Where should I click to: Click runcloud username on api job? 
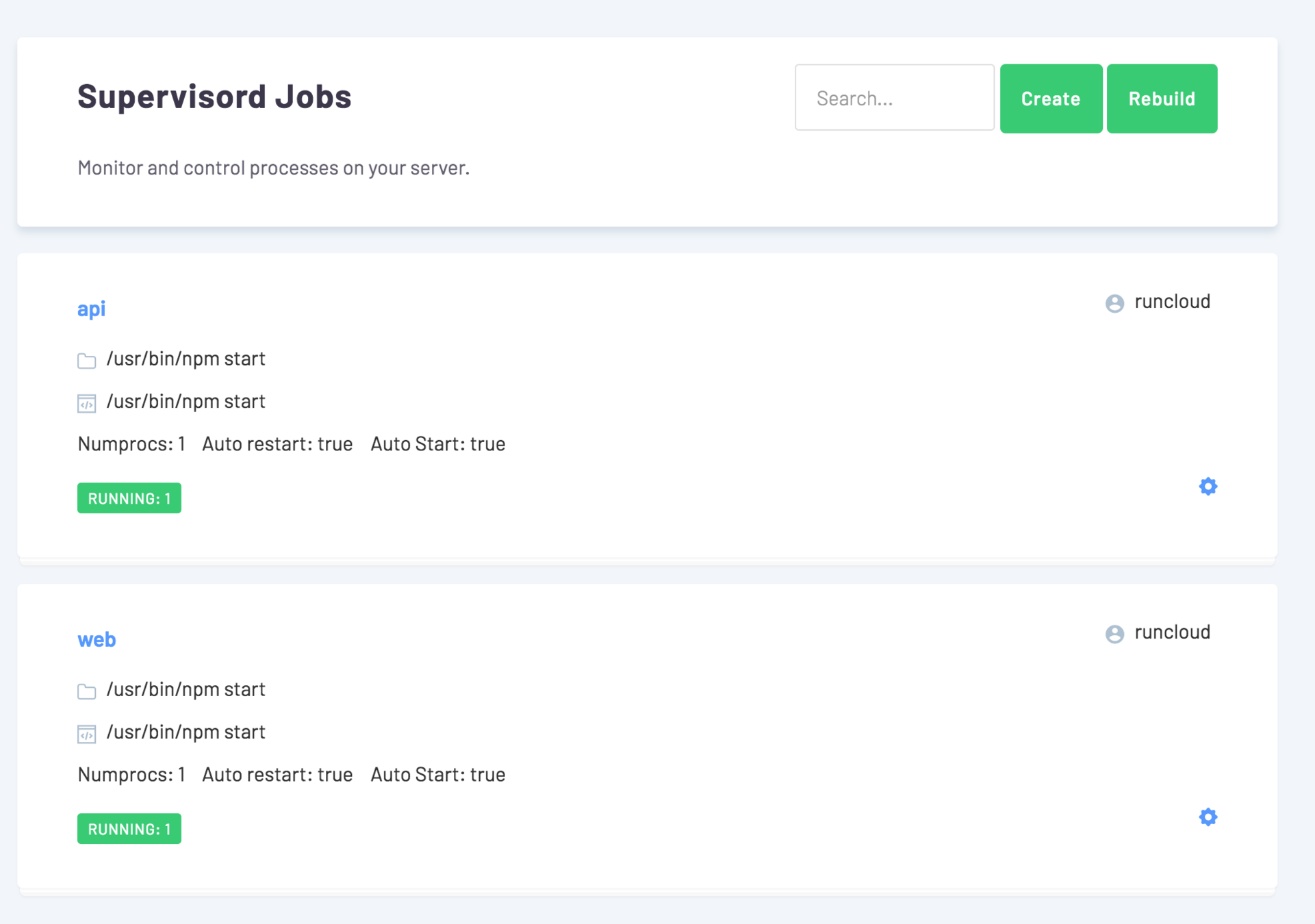(1172, 302)
